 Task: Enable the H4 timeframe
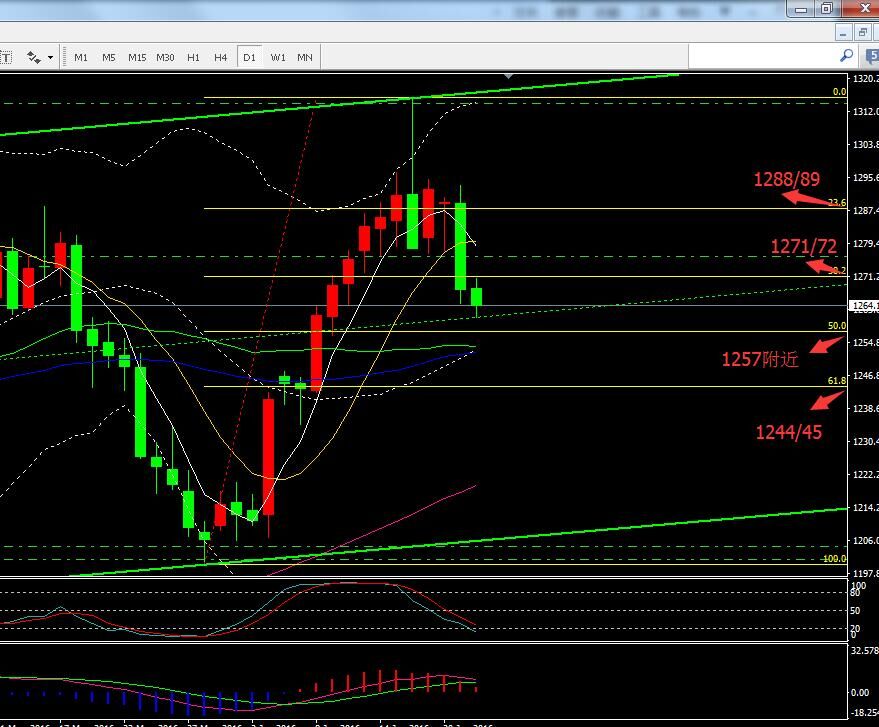tap(220, 57)
